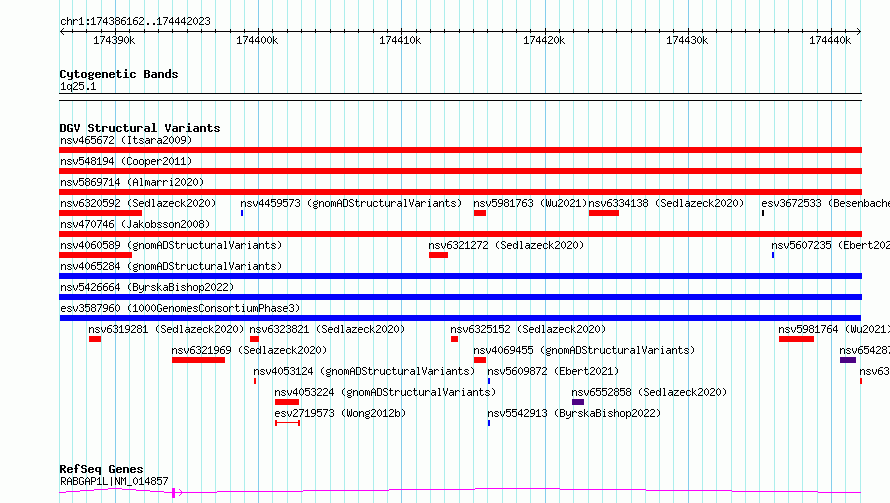Select the nsv6320592 (Sedlazeck2020) red bar
The image size is (890, 503).
pos(100,213)
